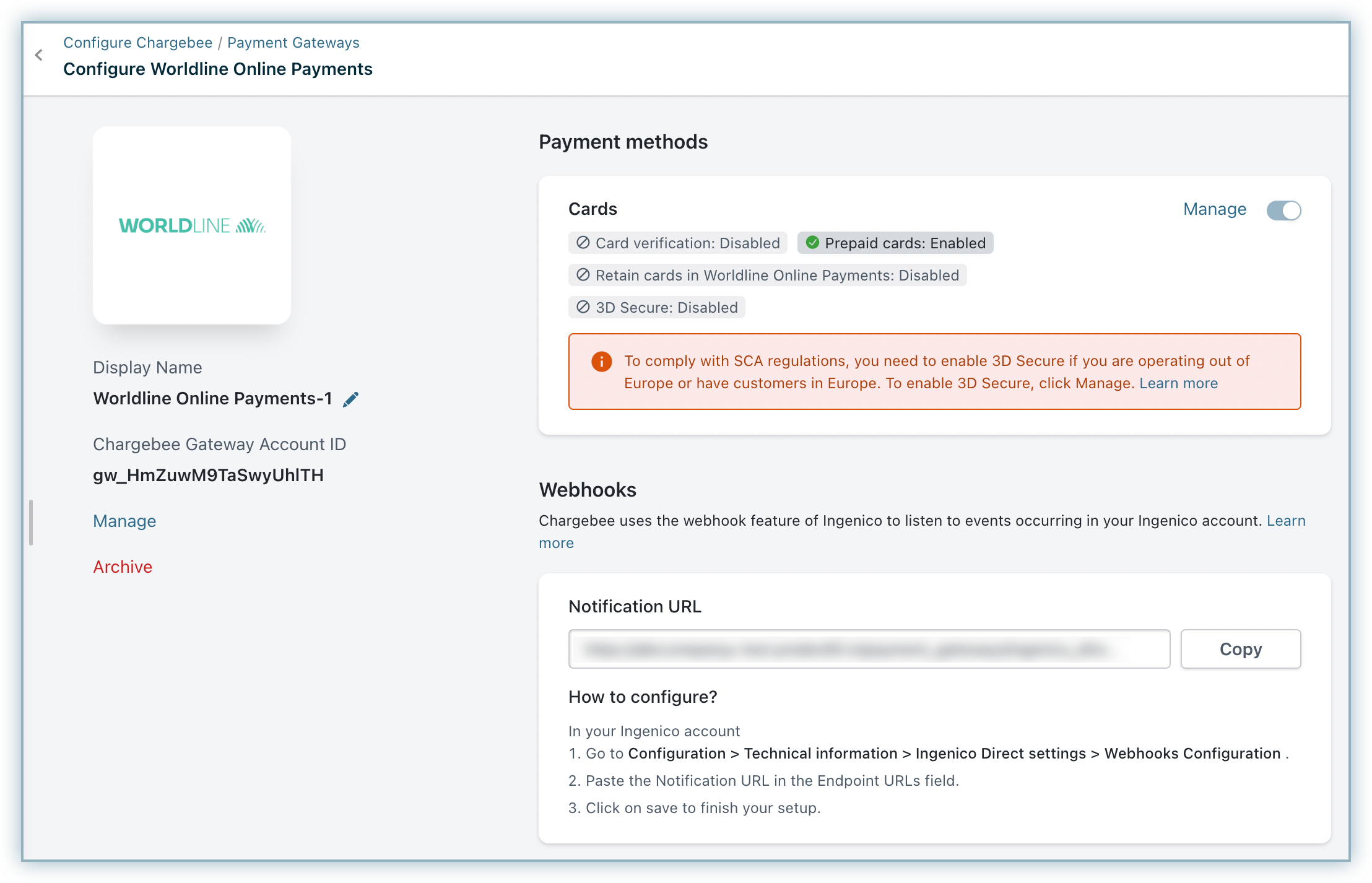The width and height of the screenshot is (1372, 883).
Task: Click the 3D Secure disabled icon
Action: pos(583,307)
